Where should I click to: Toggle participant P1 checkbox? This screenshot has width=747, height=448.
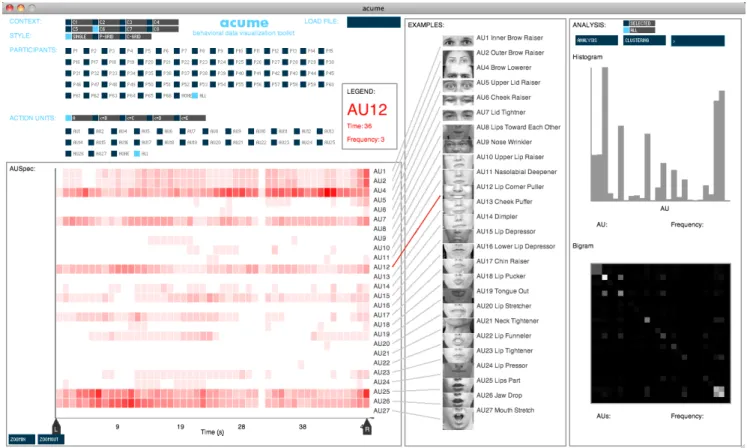pos(68,51)
